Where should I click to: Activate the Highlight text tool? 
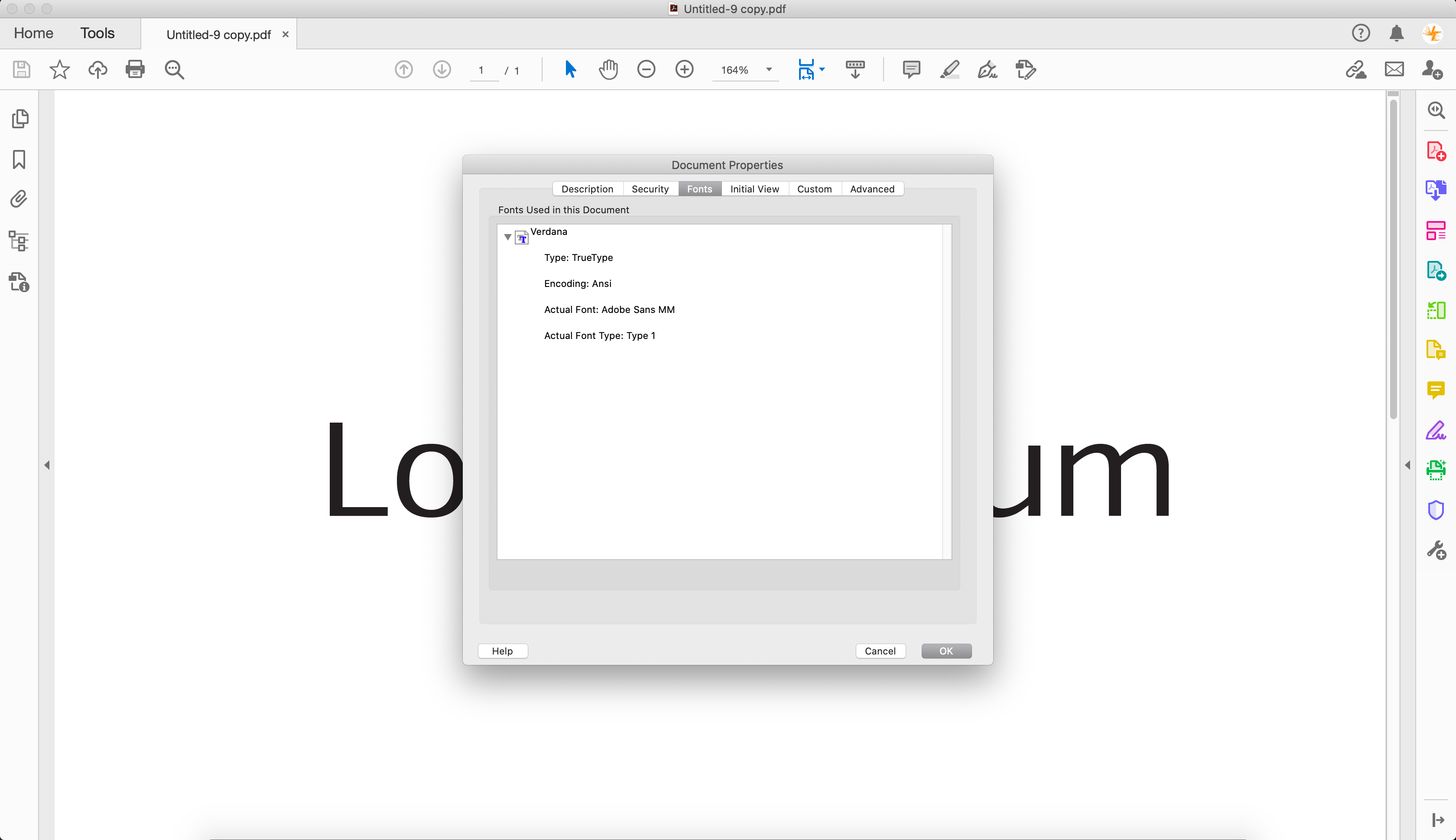[949, 69]
